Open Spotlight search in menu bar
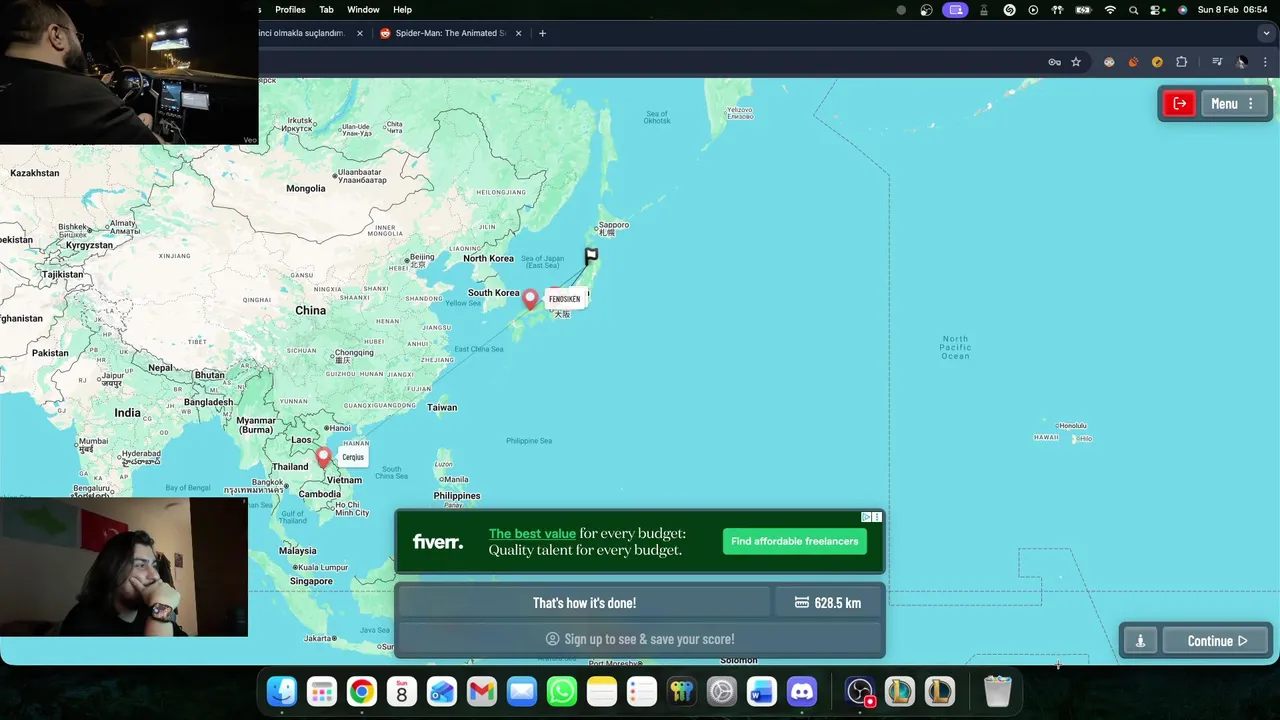Viewport: 1280px width, 720px height. tap(1133, 10)
